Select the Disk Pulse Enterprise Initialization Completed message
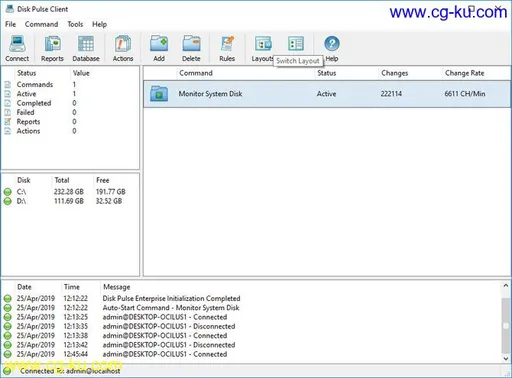 [x=171, y=298]
